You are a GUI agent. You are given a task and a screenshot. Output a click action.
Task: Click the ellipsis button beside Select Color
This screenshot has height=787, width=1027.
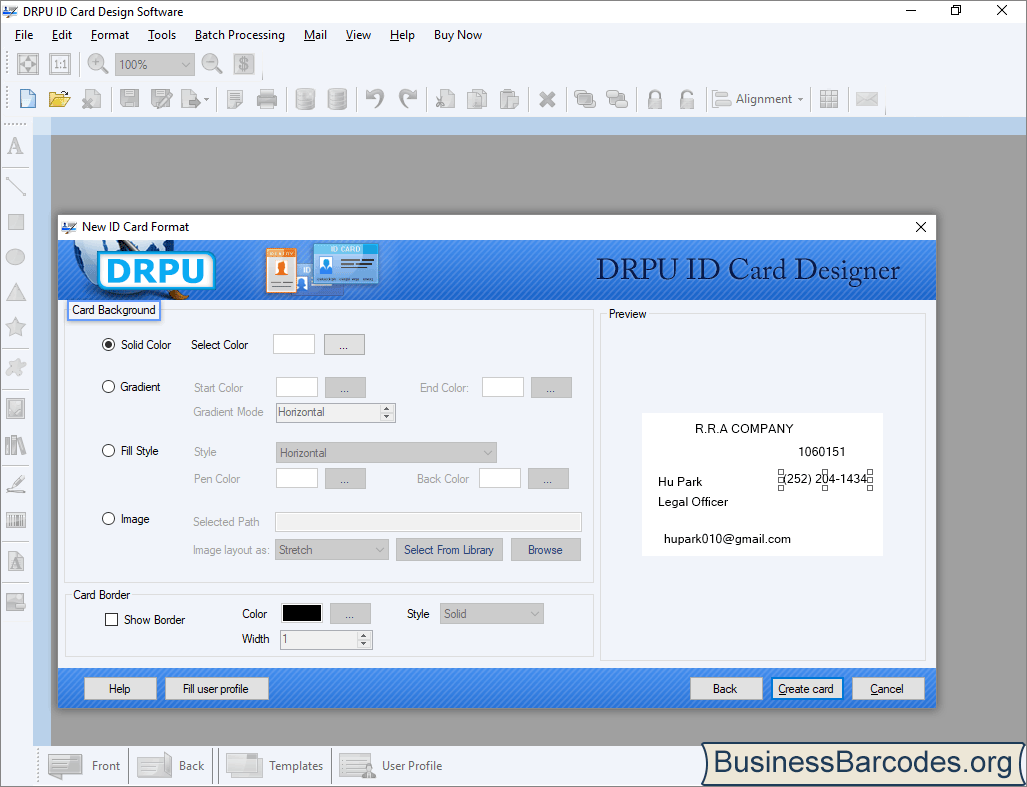(x=344, y=344)
